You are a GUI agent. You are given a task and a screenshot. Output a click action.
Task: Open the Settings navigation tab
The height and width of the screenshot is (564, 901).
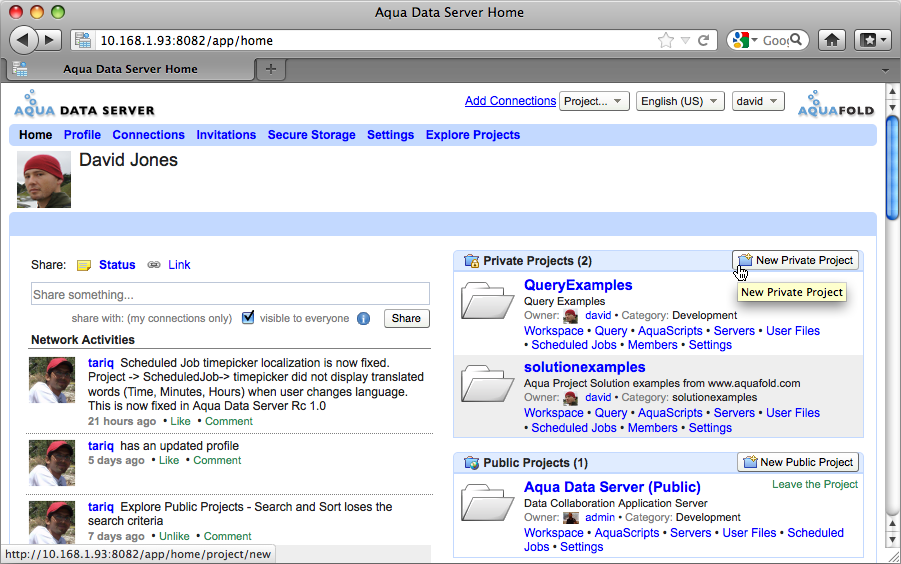click(390, 135)
